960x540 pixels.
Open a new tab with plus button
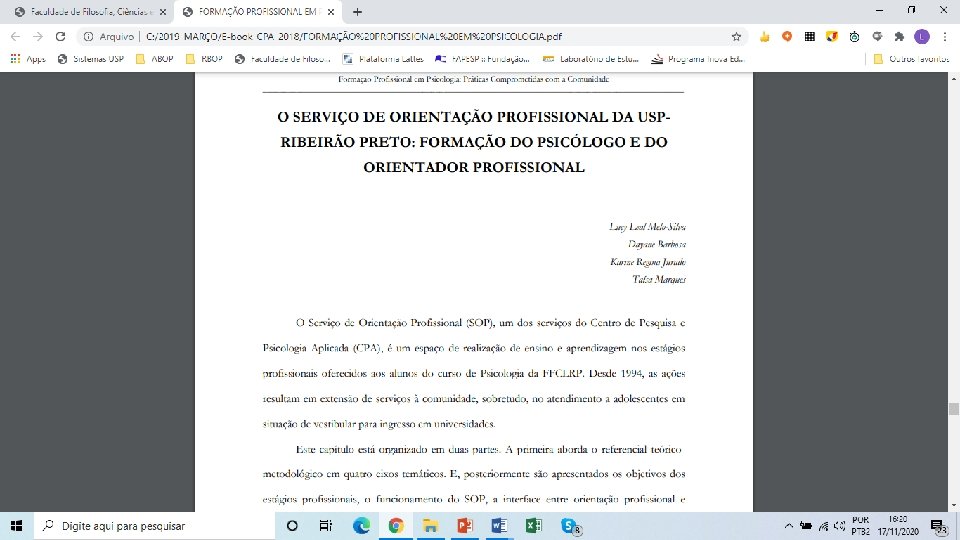coord(358,12)
